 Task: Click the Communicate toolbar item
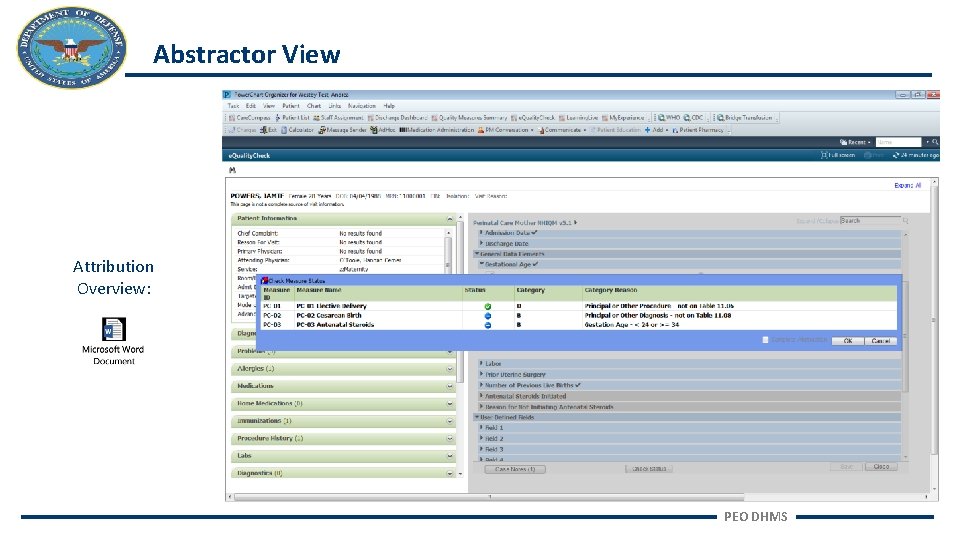562,130
